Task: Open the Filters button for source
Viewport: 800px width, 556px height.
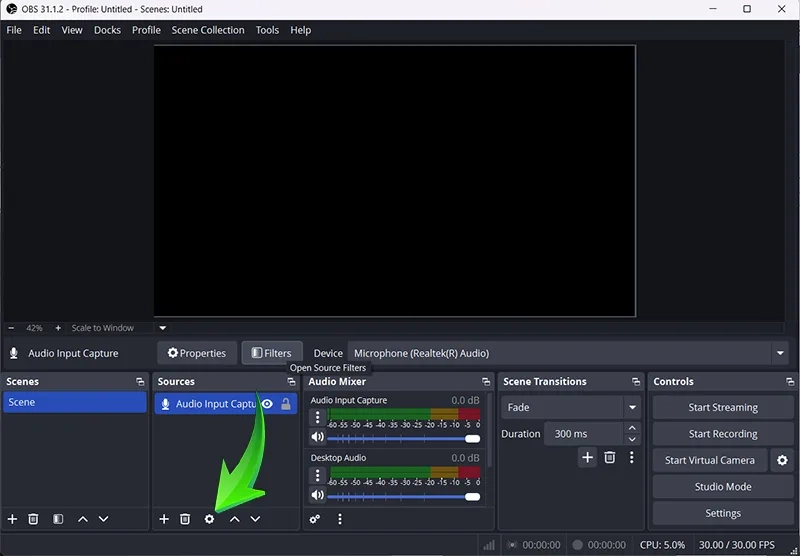Action: [x=271, y=353]
